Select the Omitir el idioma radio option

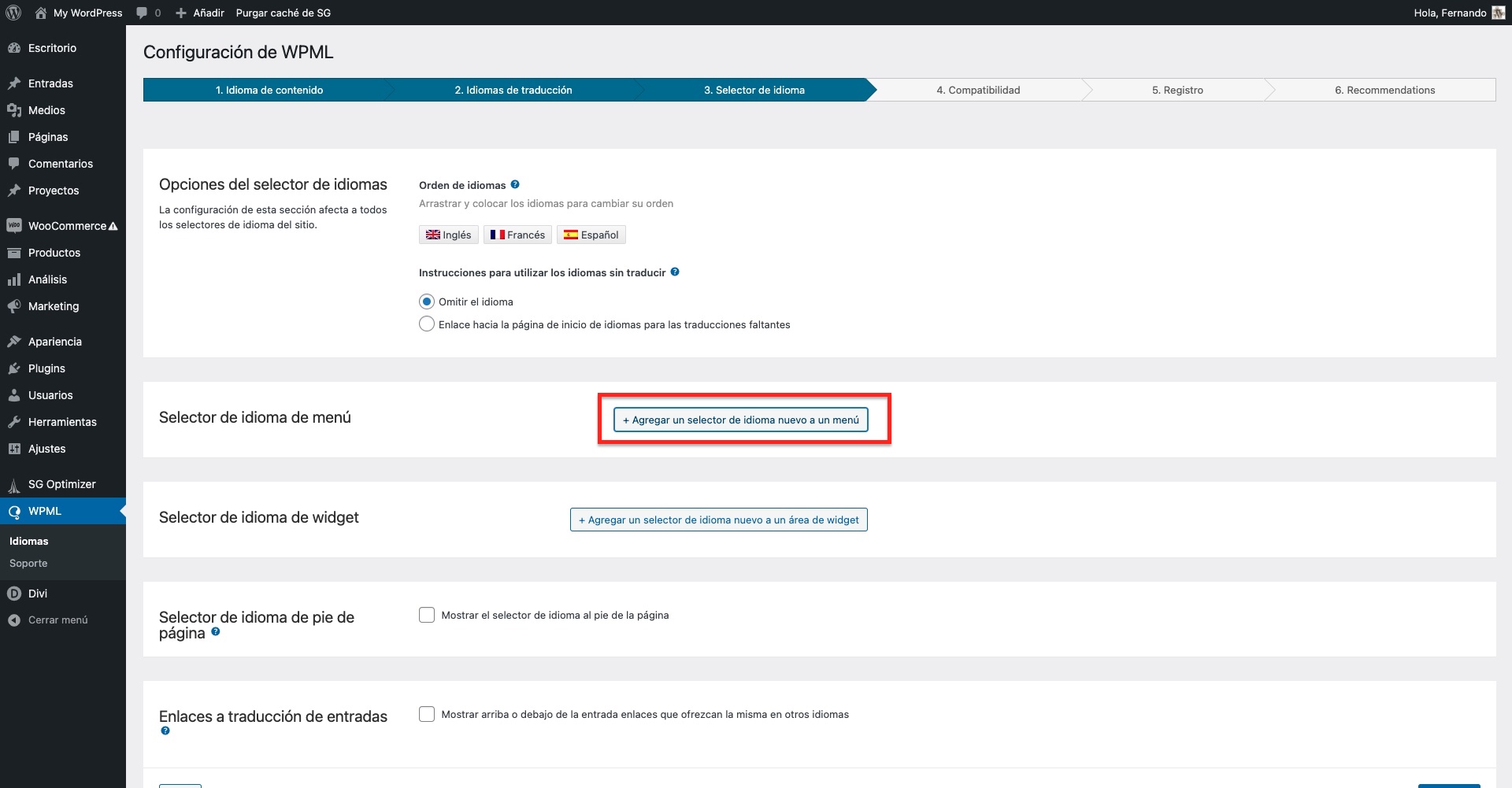[427, 302]
